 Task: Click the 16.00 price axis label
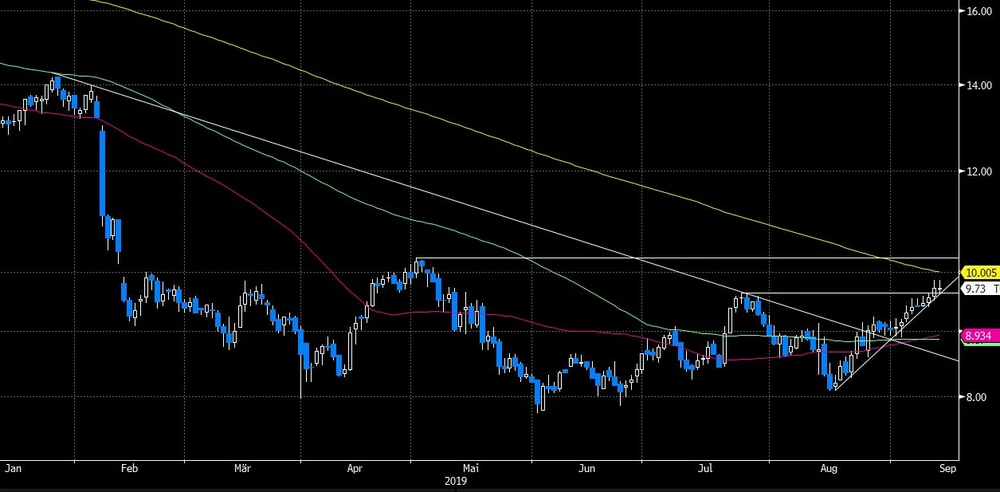[x=978, y=11]
